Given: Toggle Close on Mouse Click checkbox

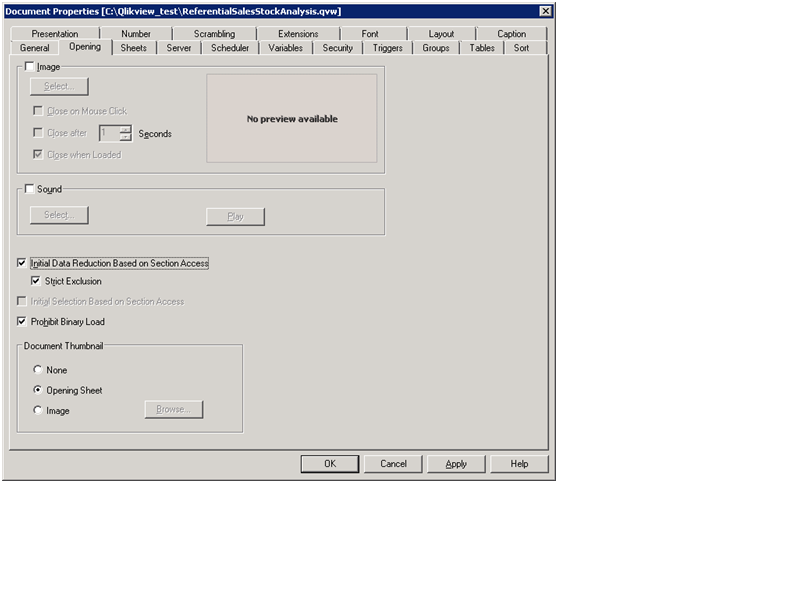Looking at the screenshot, I should tap(38, 111).
